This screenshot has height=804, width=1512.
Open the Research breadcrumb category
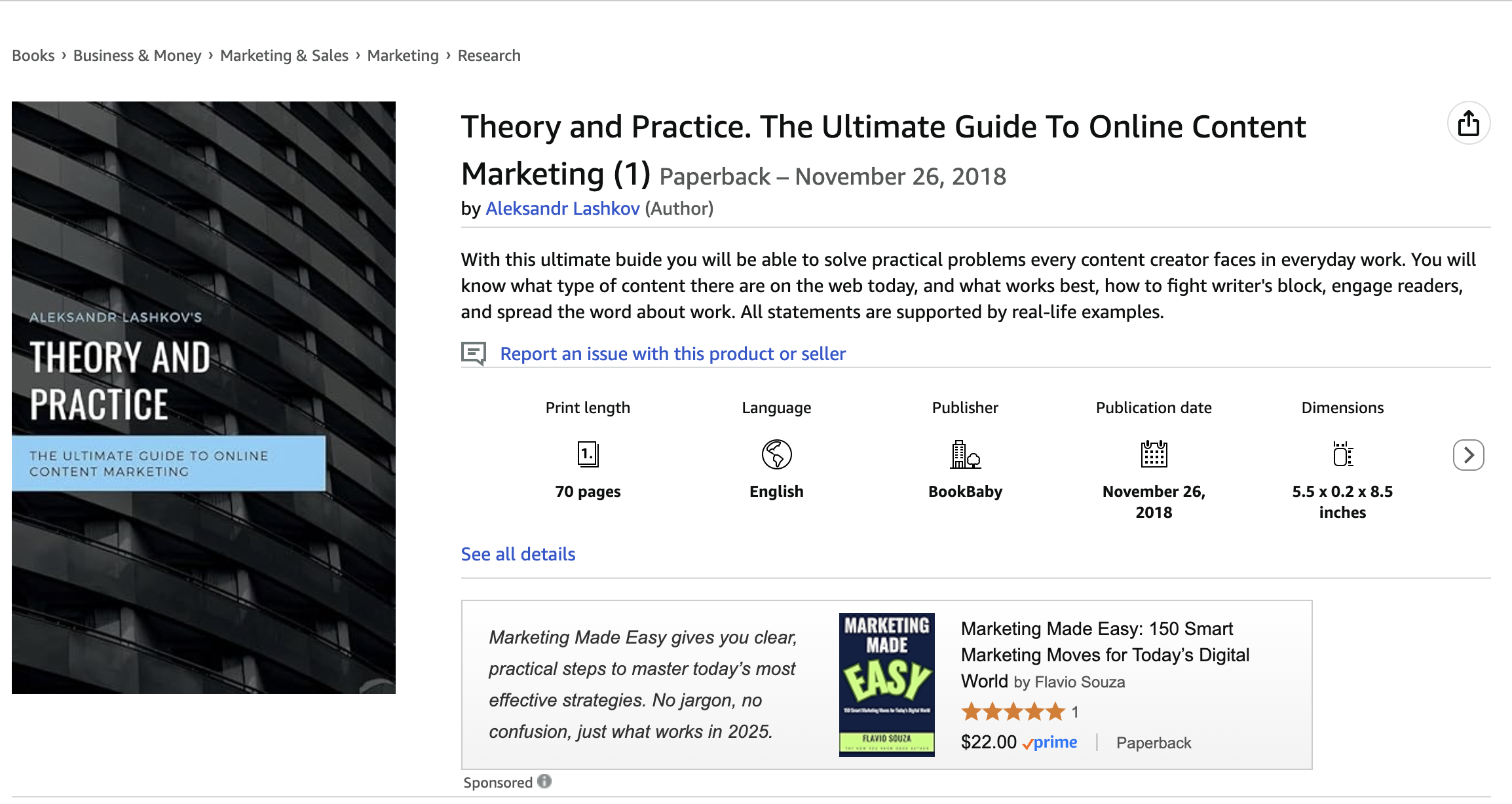tap(489, 56)
